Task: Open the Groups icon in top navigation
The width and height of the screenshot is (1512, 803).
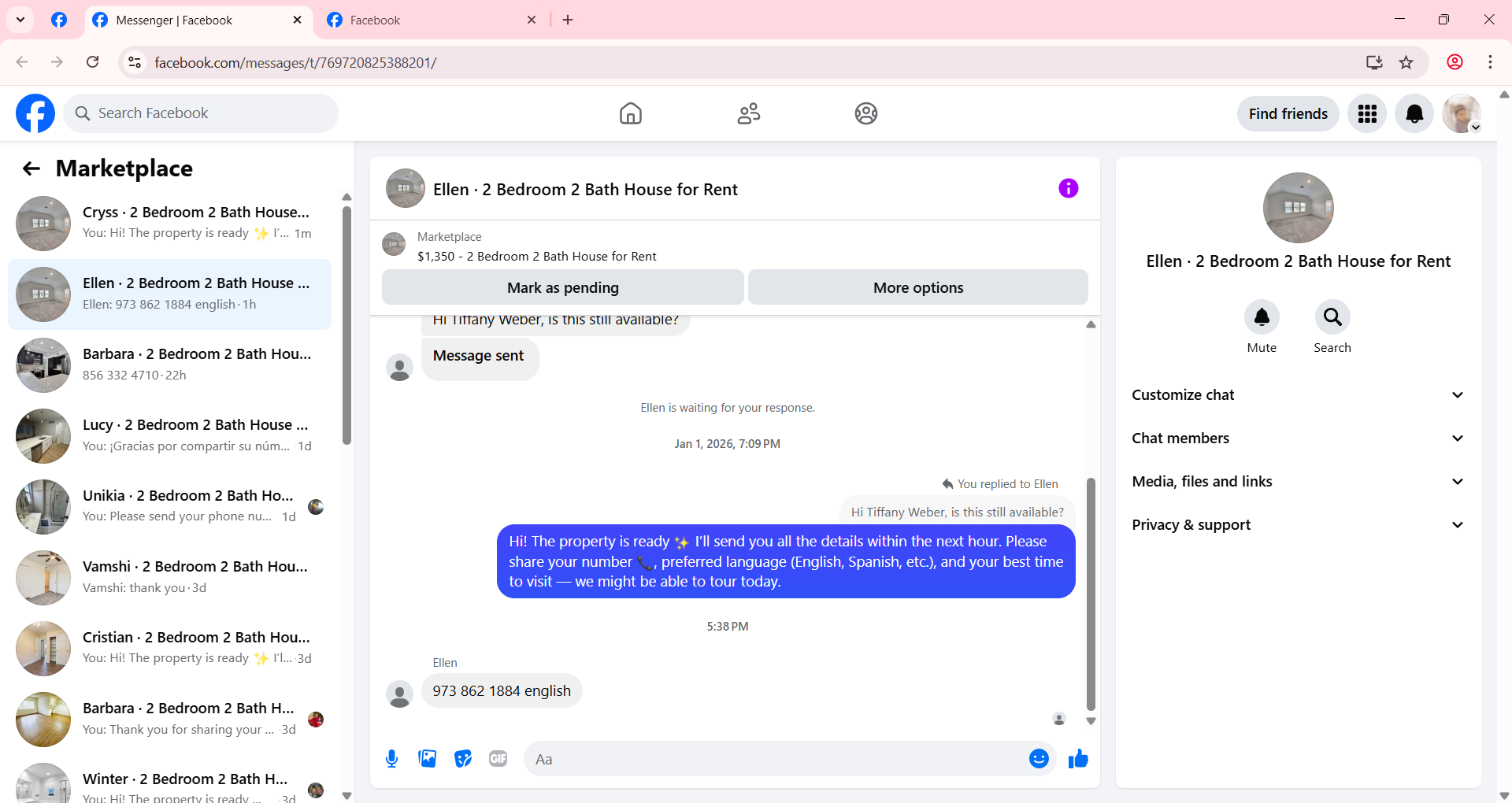Action: coord(866,113)
